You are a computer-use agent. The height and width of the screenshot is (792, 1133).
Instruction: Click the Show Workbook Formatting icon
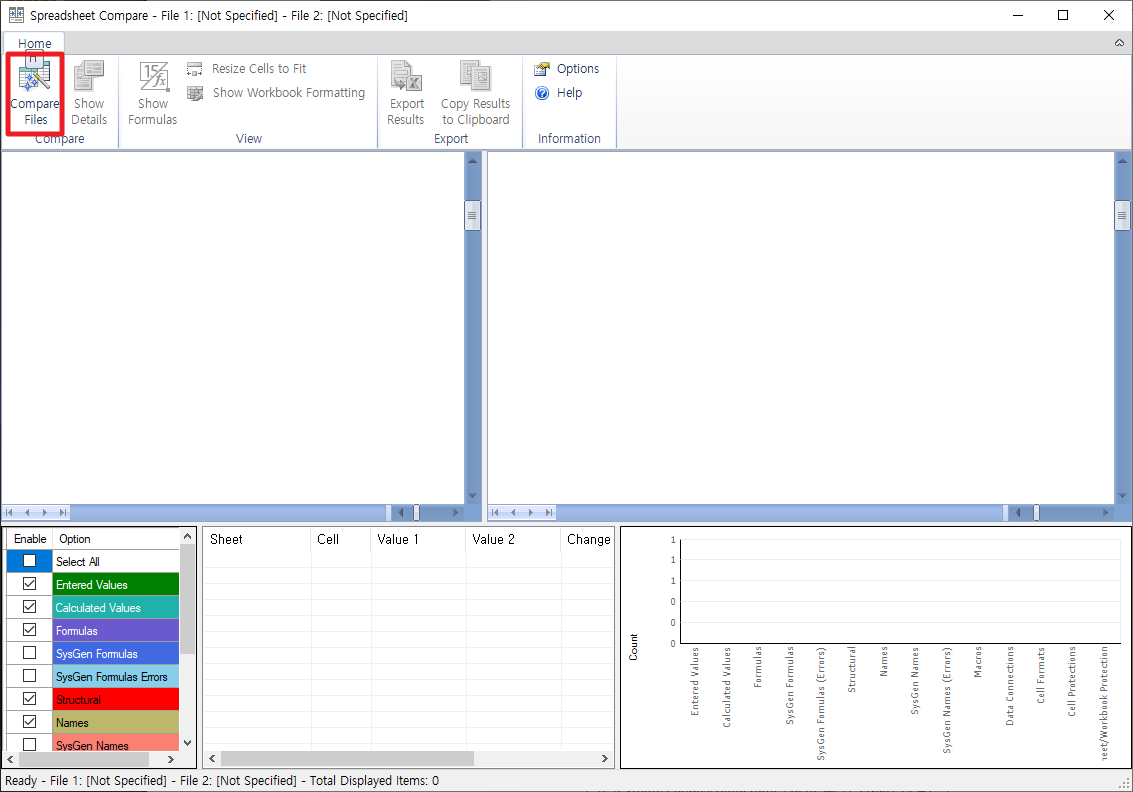[194, 93]
